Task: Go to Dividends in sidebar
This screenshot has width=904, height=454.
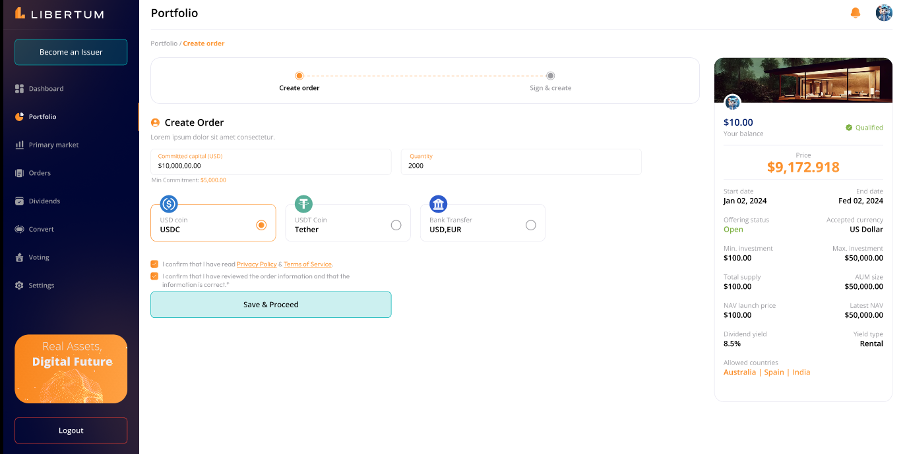Action: [44, 201]
